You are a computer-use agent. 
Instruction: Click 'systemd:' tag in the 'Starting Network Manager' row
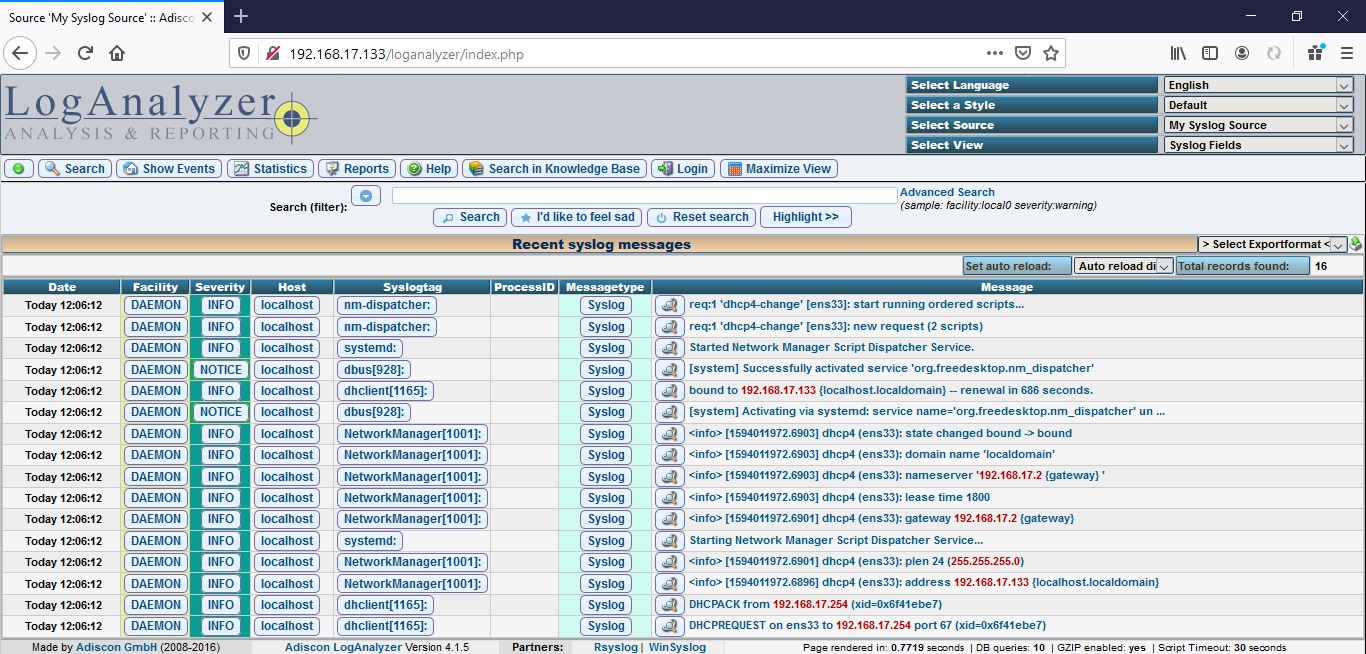[371, 541]
